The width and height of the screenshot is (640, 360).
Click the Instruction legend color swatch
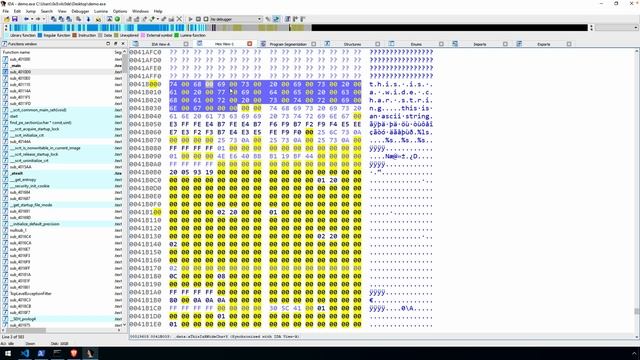tap(74, 36)
